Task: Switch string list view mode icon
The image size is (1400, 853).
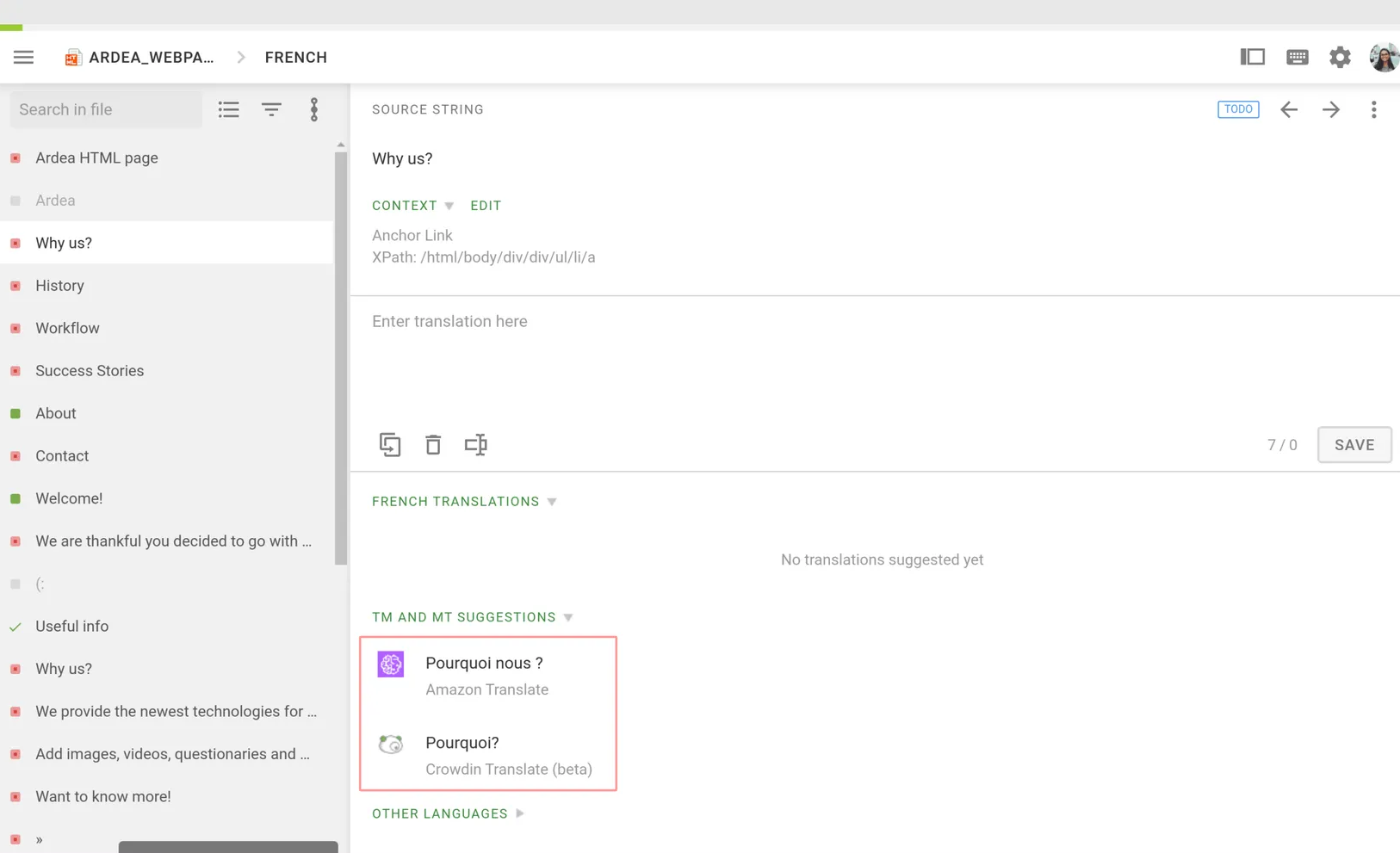Action: 228,109
